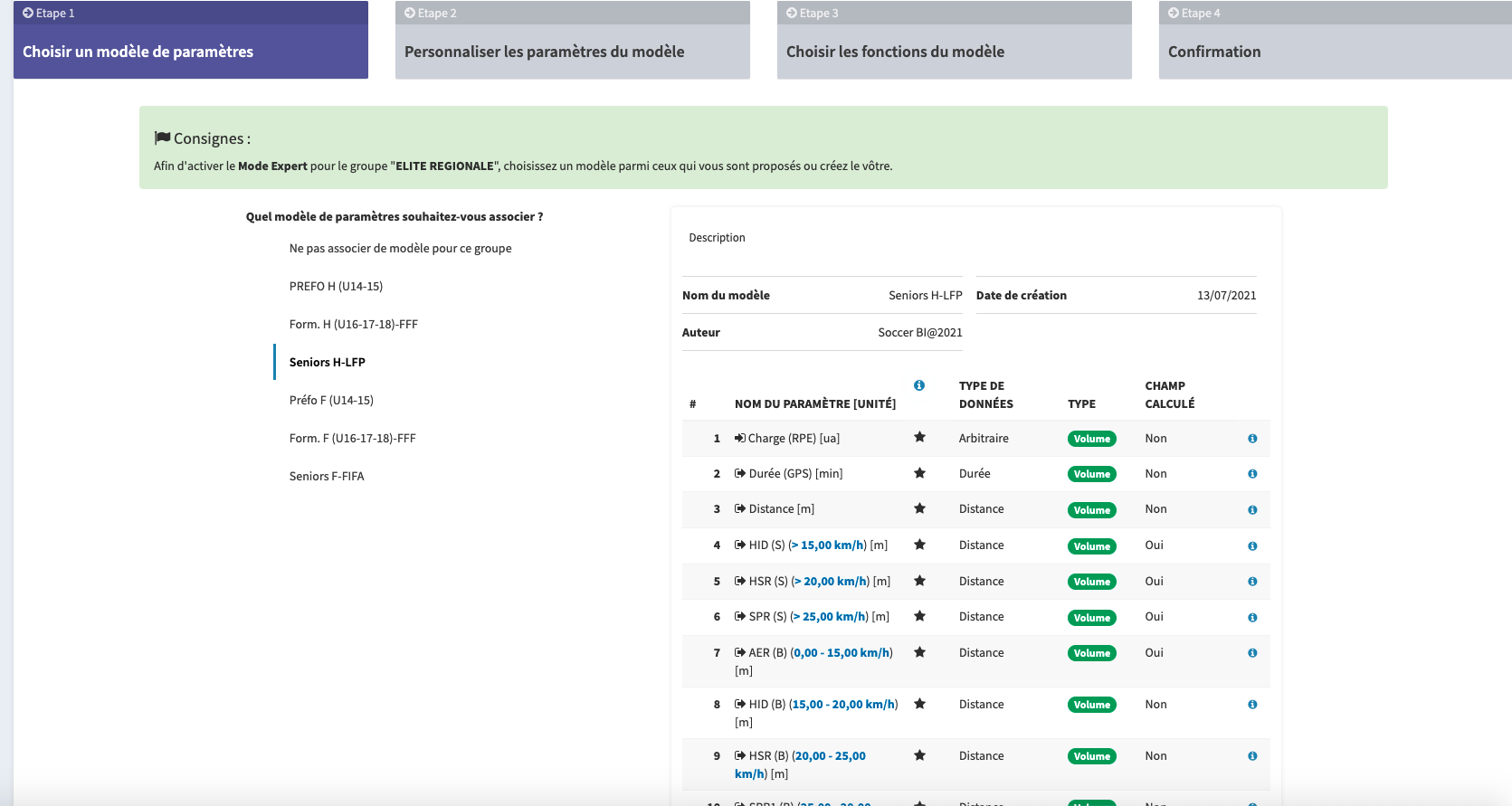Click star icon for Distance [m]
This screenshot has height=806, width=1512.
coord(919,508)
